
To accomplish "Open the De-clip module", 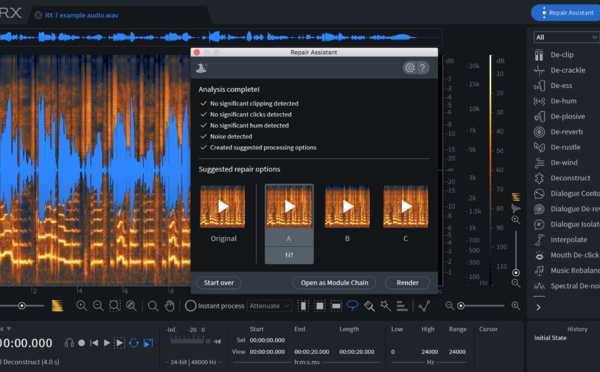I will (x=554, y=55).
